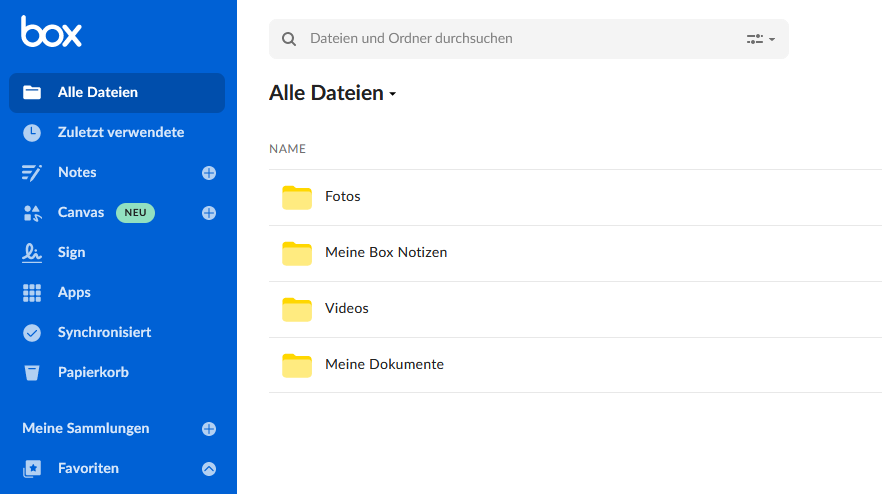Select Alle Dateien in sidebar
Viewport: 882px width, 494px height.
pyautogui.click(x=98, y=92)
